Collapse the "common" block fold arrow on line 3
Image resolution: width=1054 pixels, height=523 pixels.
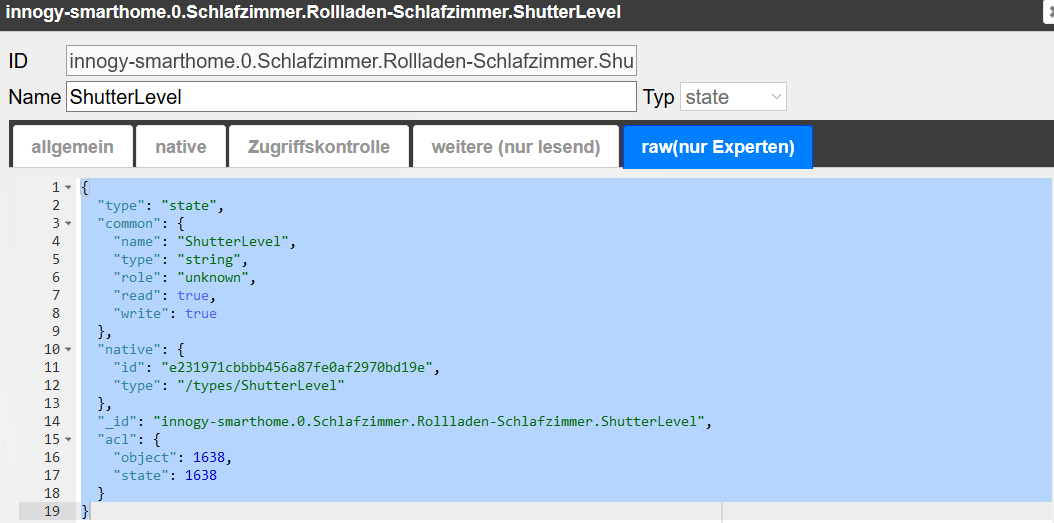pos(68,223)
